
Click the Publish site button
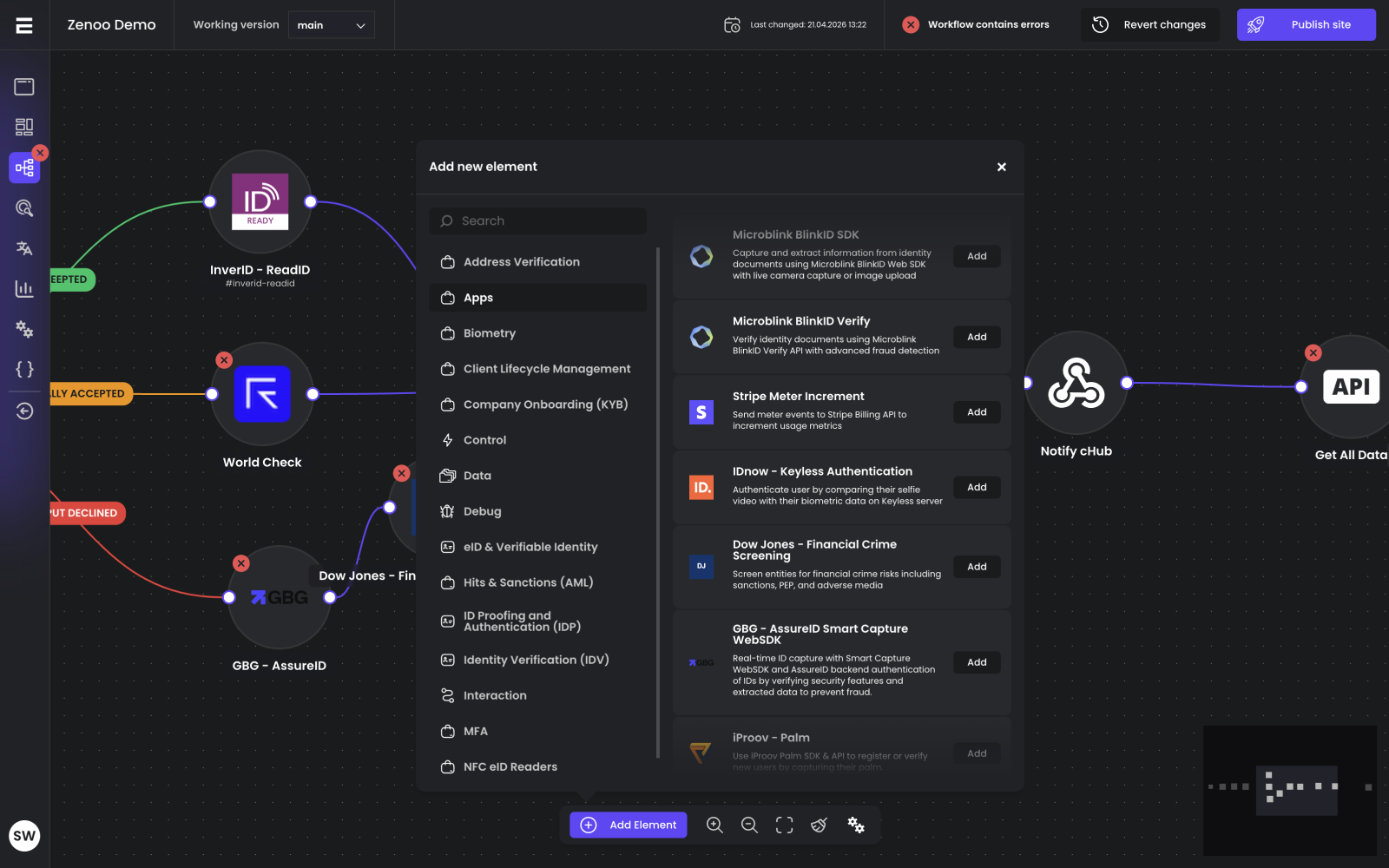pos(1307,25)
